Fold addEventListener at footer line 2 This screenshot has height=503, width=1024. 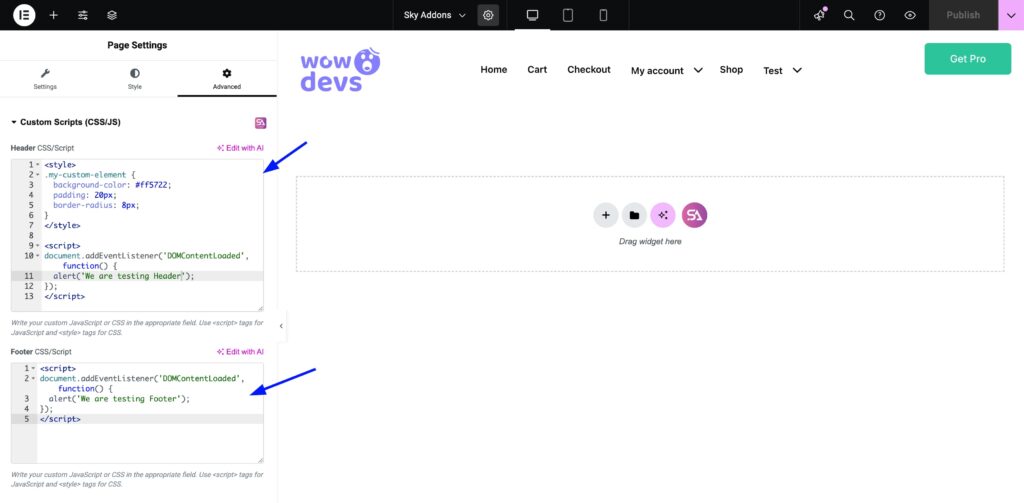tap(33, 379)
